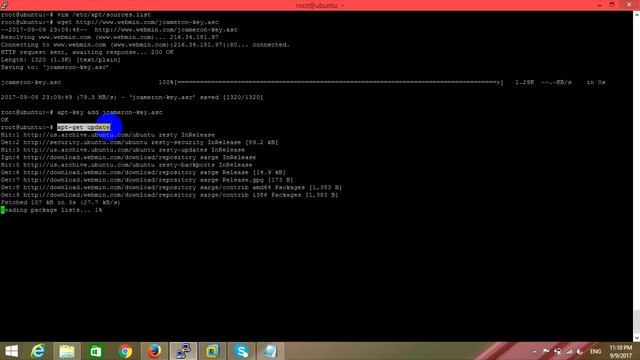Viewport: 640px width, 360px height.
Task: Open the clock showing 11:10 PM
Action: click(x=620, y=351)
